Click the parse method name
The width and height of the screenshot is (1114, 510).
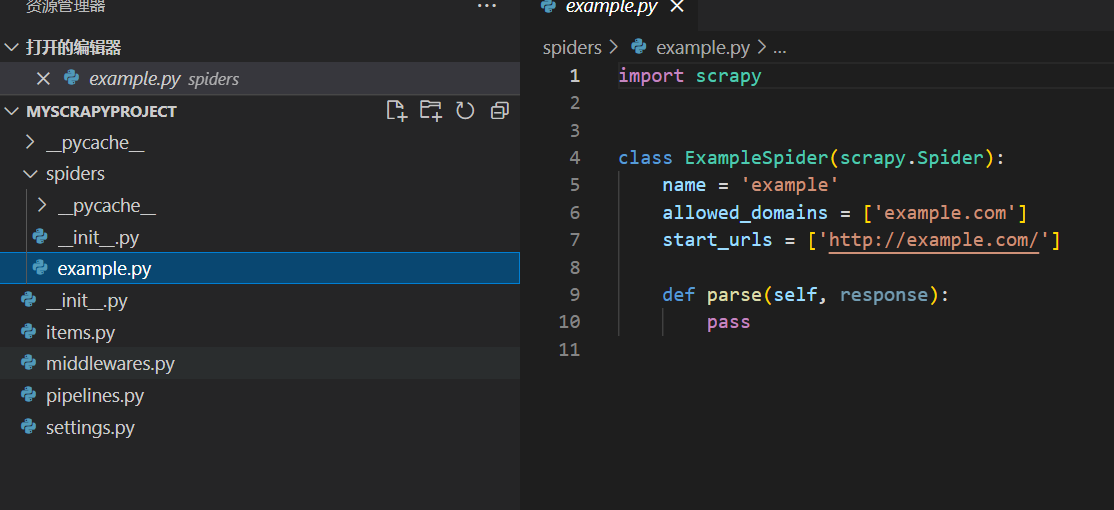(x=735, y=295)
